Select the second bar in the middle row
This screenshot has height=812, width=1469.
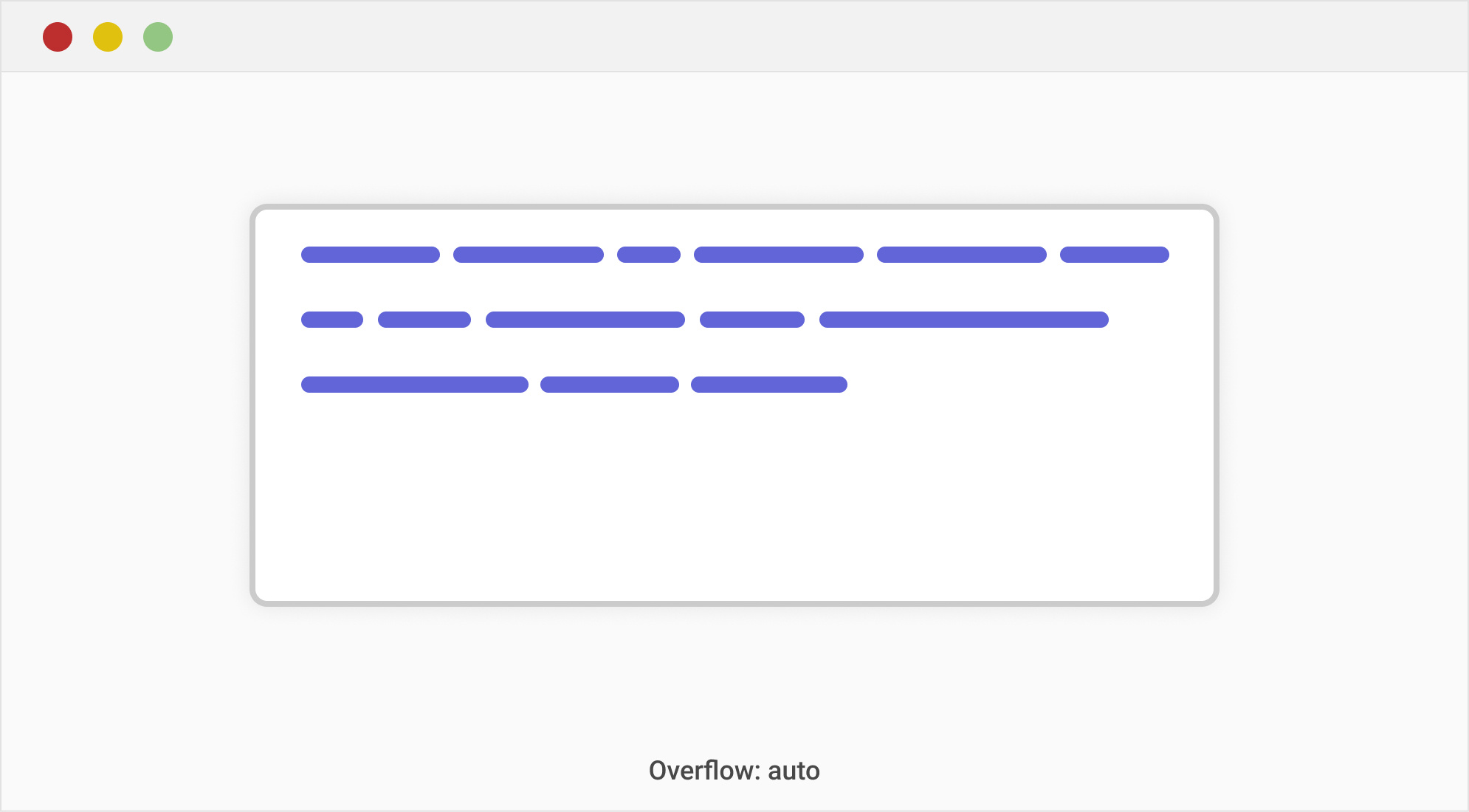424,320
